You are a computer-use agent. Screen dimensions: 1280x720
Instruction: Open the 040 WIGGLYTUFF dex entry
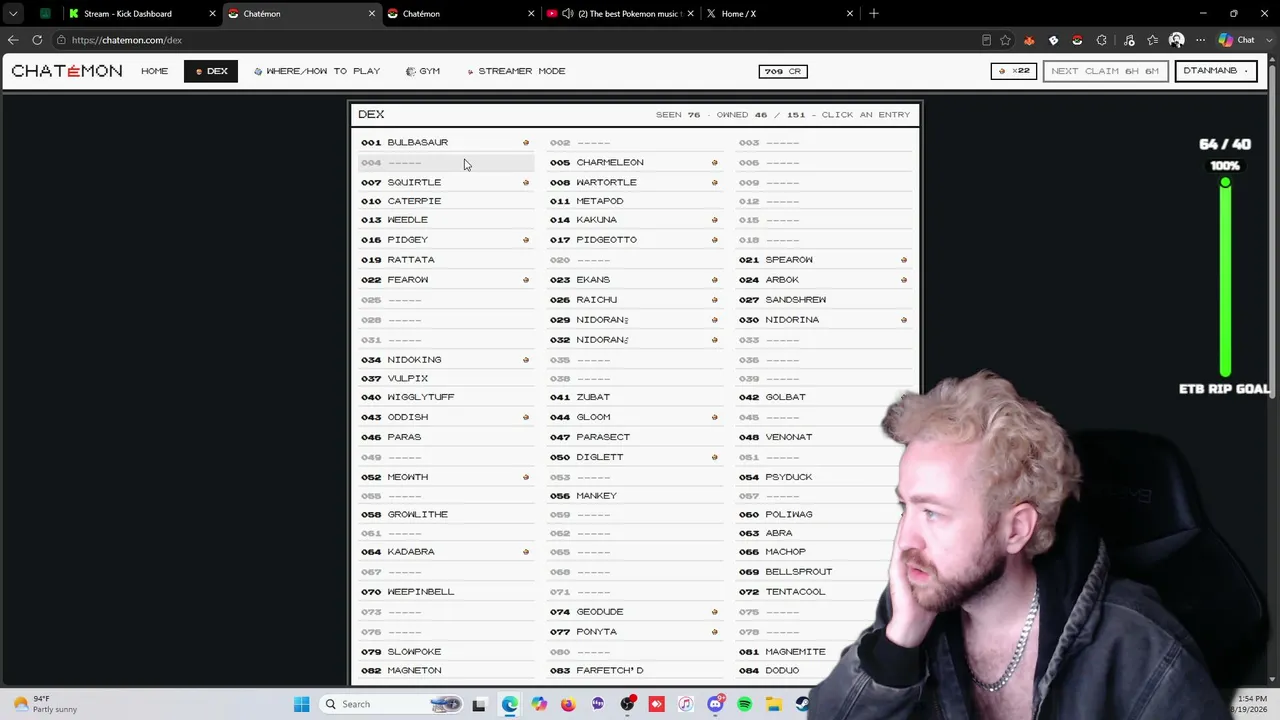click(x=446, y=397)
